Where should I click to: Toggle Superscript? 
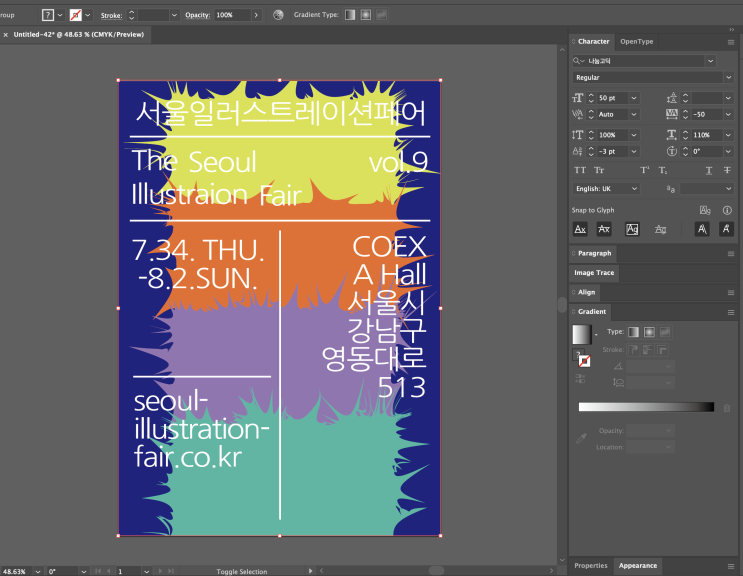(x=644, y=170)
